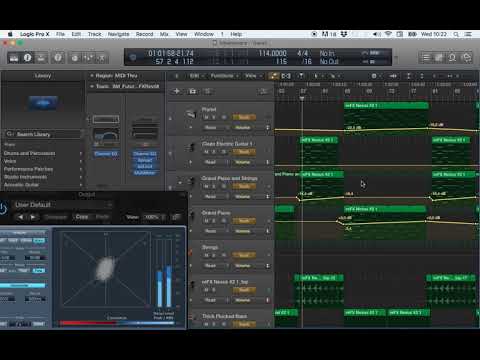
Task: Select the Flutes green MIDI region header
Action: click(386, 106)
